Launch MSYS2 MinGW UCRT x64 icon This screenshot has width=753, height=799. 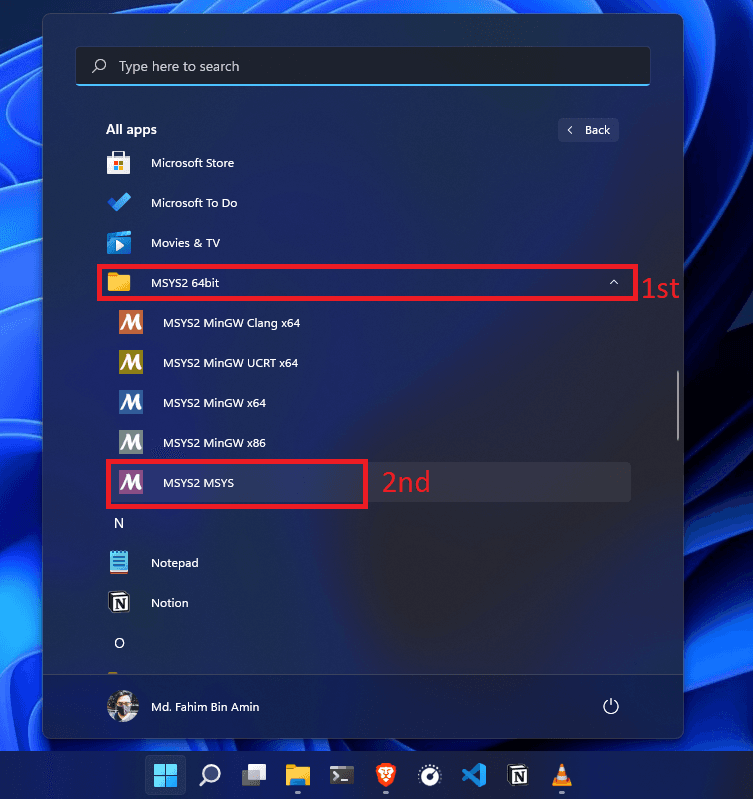[x=131, y=362]
